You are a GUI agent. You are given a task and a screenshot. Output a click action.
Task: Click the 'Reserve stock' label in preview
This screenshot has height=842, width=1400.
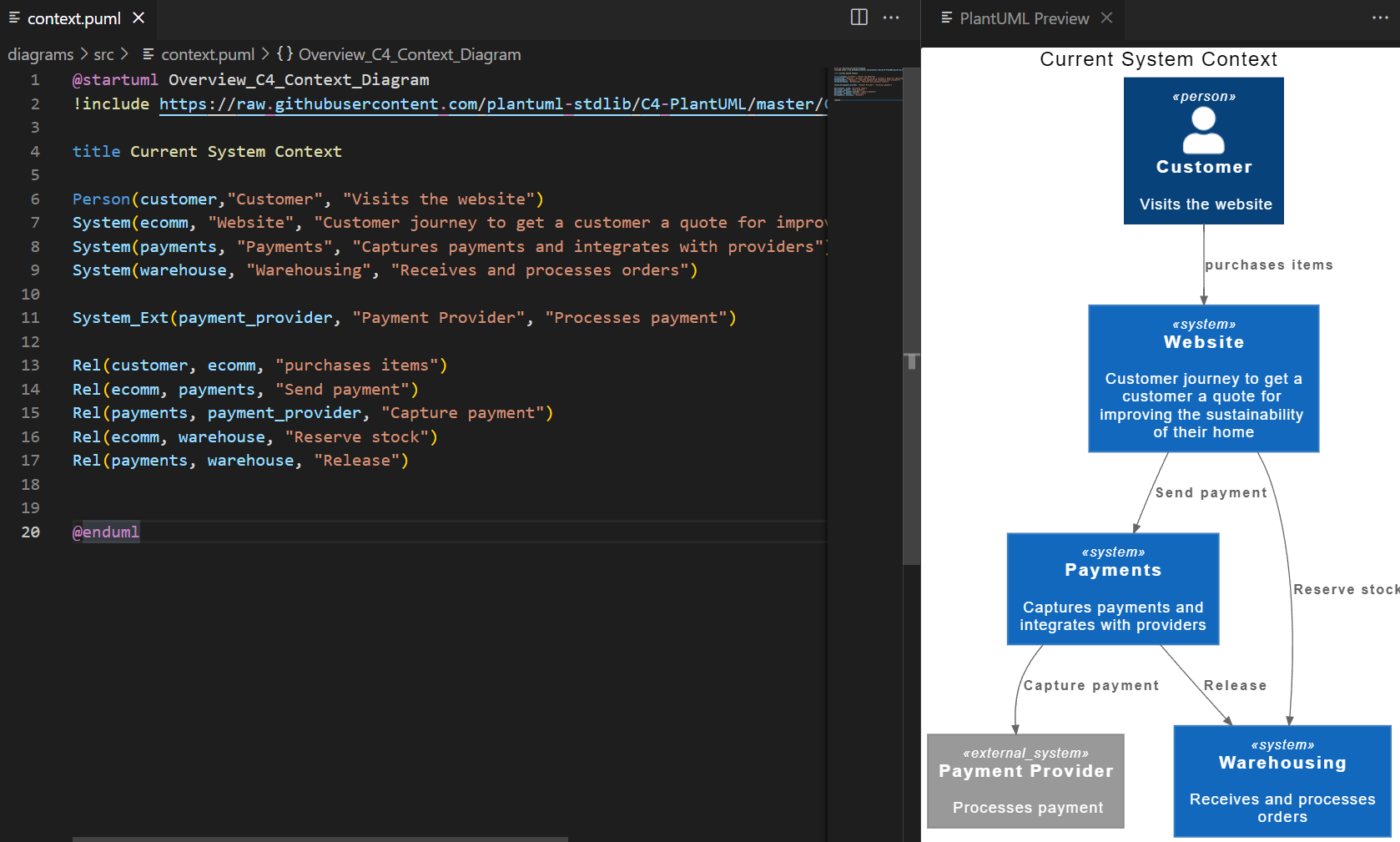[1346, 589]
